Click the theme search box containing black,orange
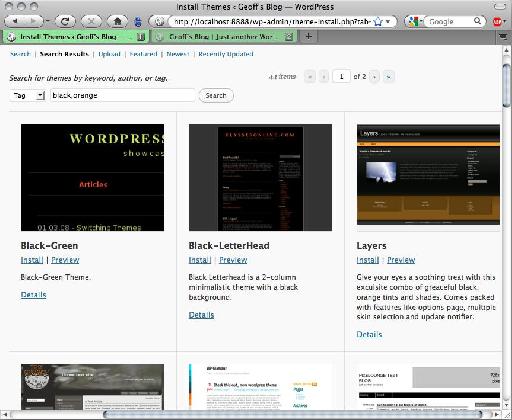The width and height of the screenshot is (512, 420). (x=123, y=96)
